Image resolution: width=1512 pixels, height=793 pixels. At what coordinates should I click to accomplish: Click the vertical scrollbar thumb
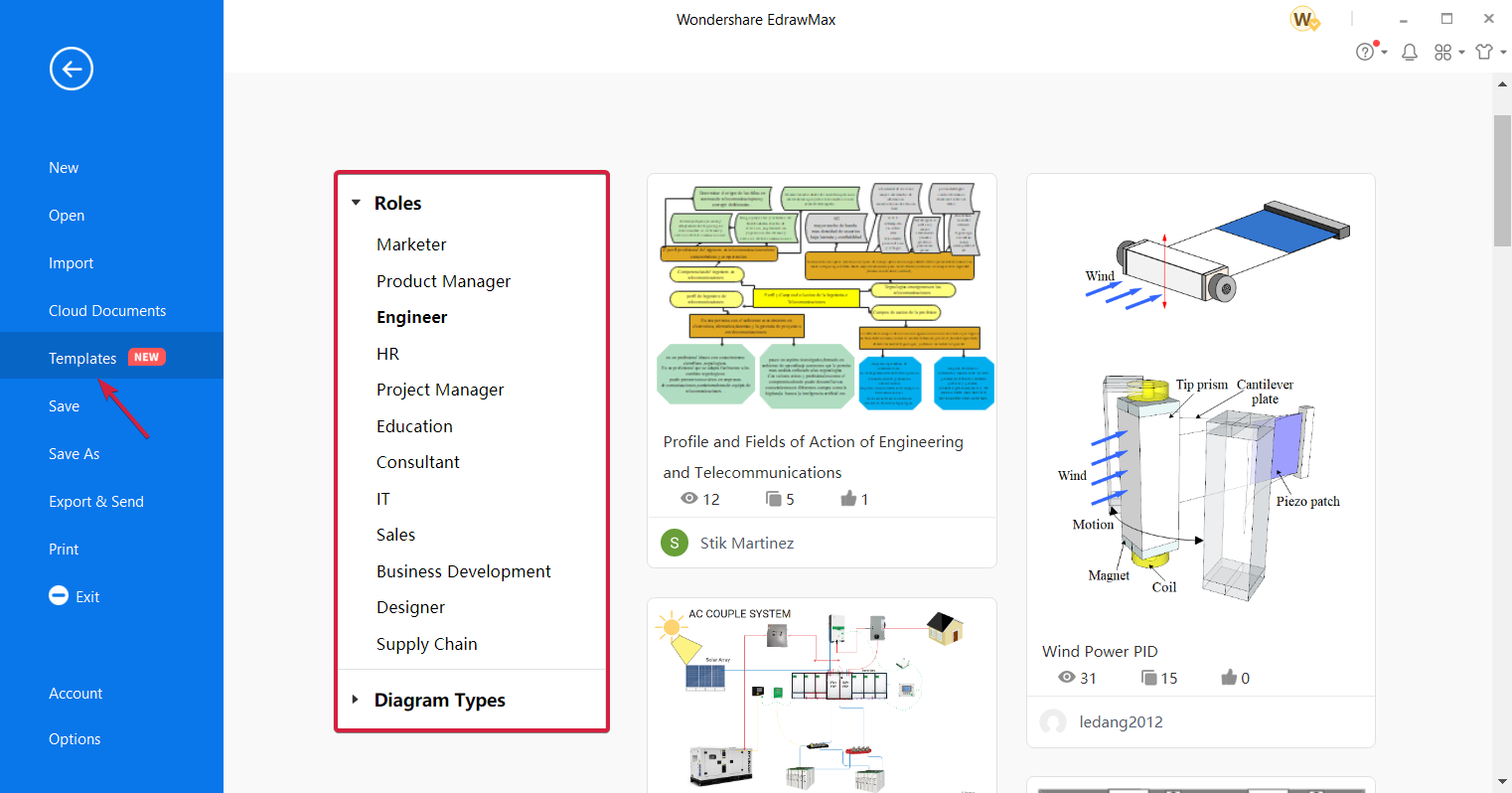1502,181
